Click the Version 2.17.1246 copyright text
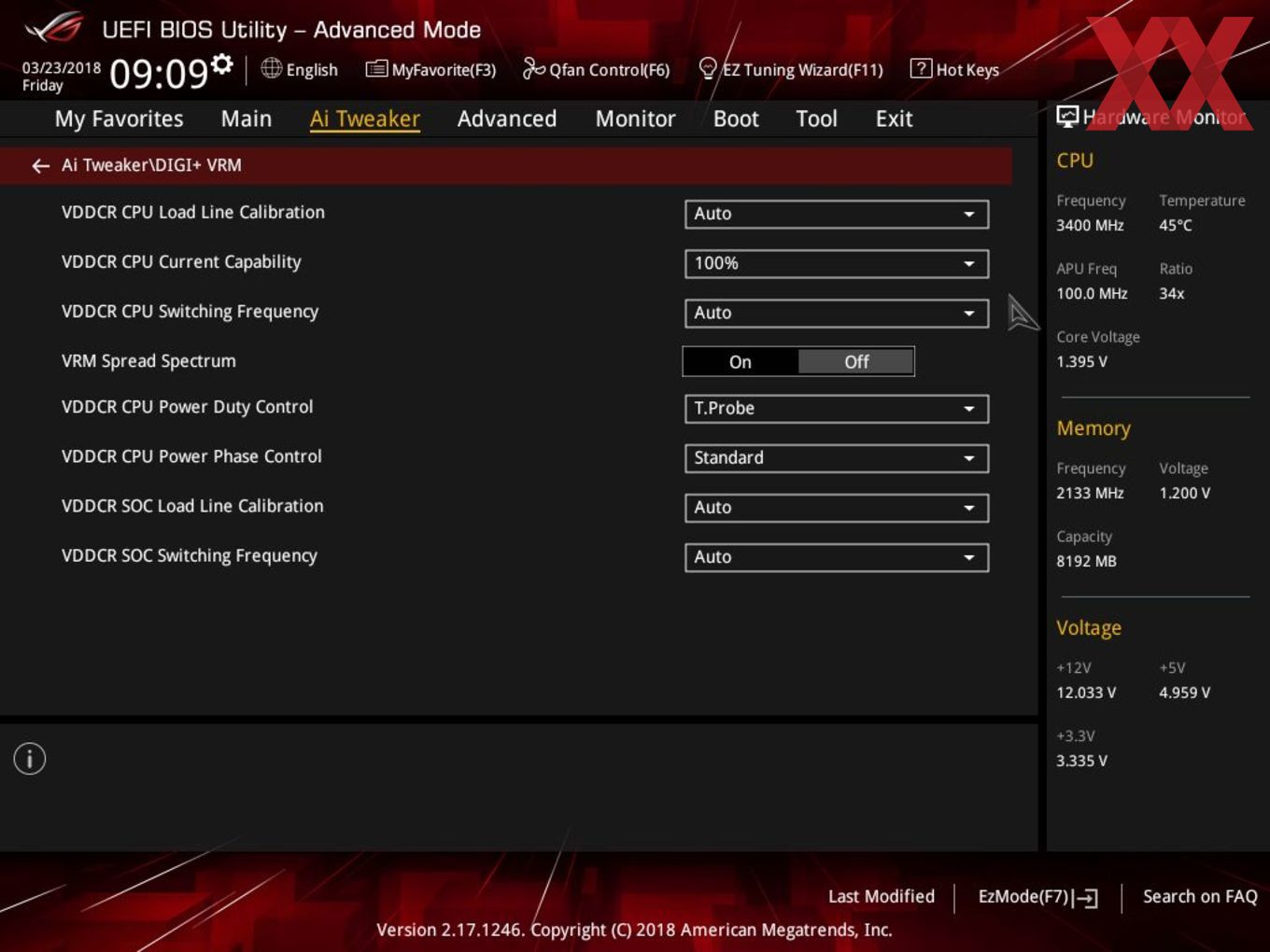 point(634,930)
